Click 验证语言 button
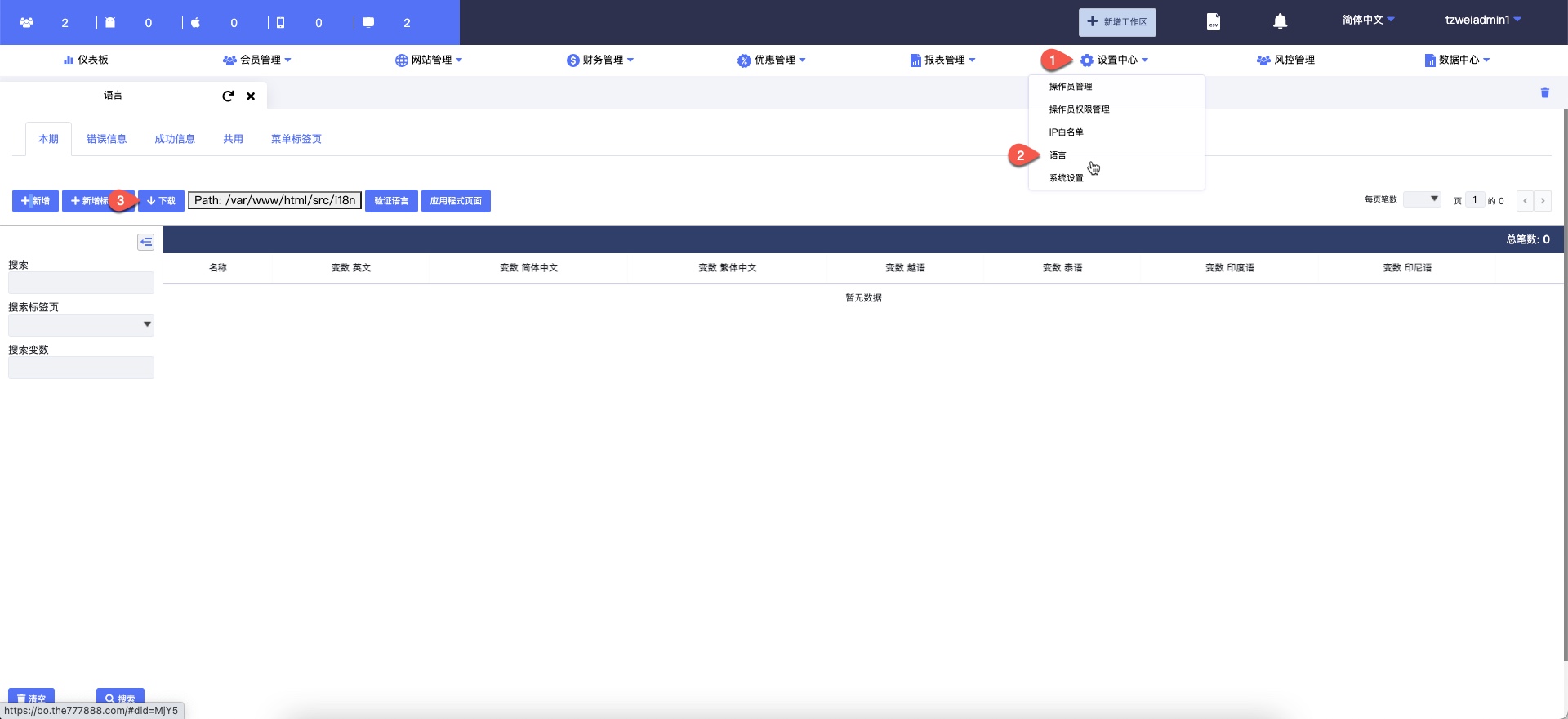Viewport: 1568px width, 719px height. point(391,201)
